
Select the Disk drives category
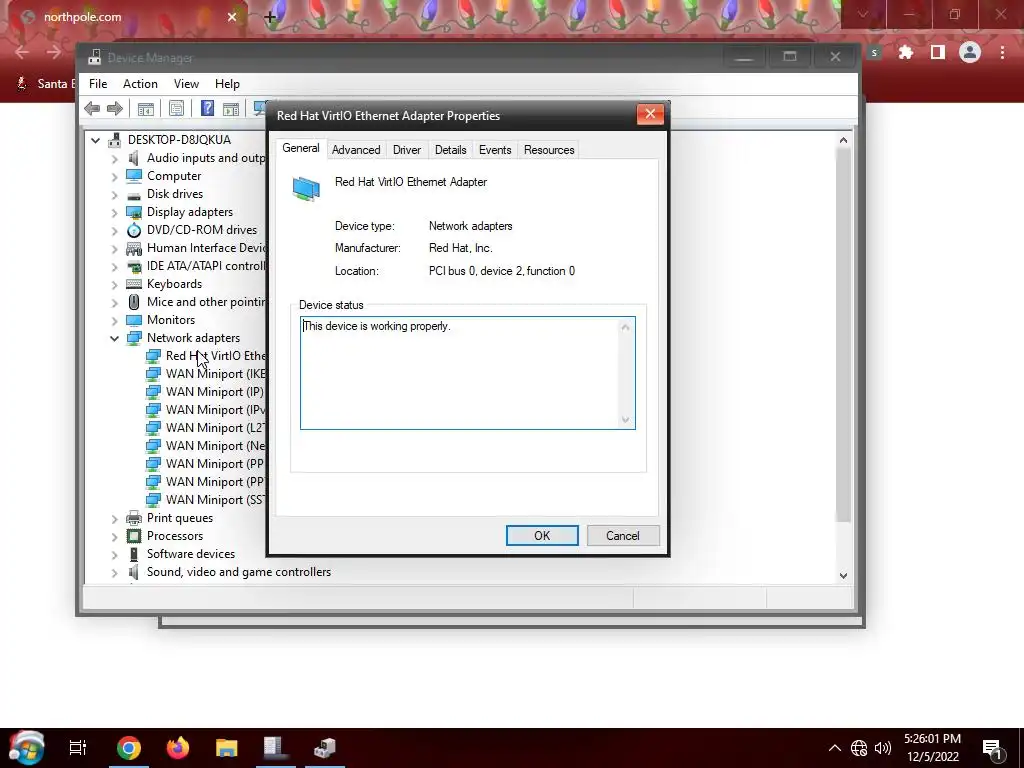(174, 194)
